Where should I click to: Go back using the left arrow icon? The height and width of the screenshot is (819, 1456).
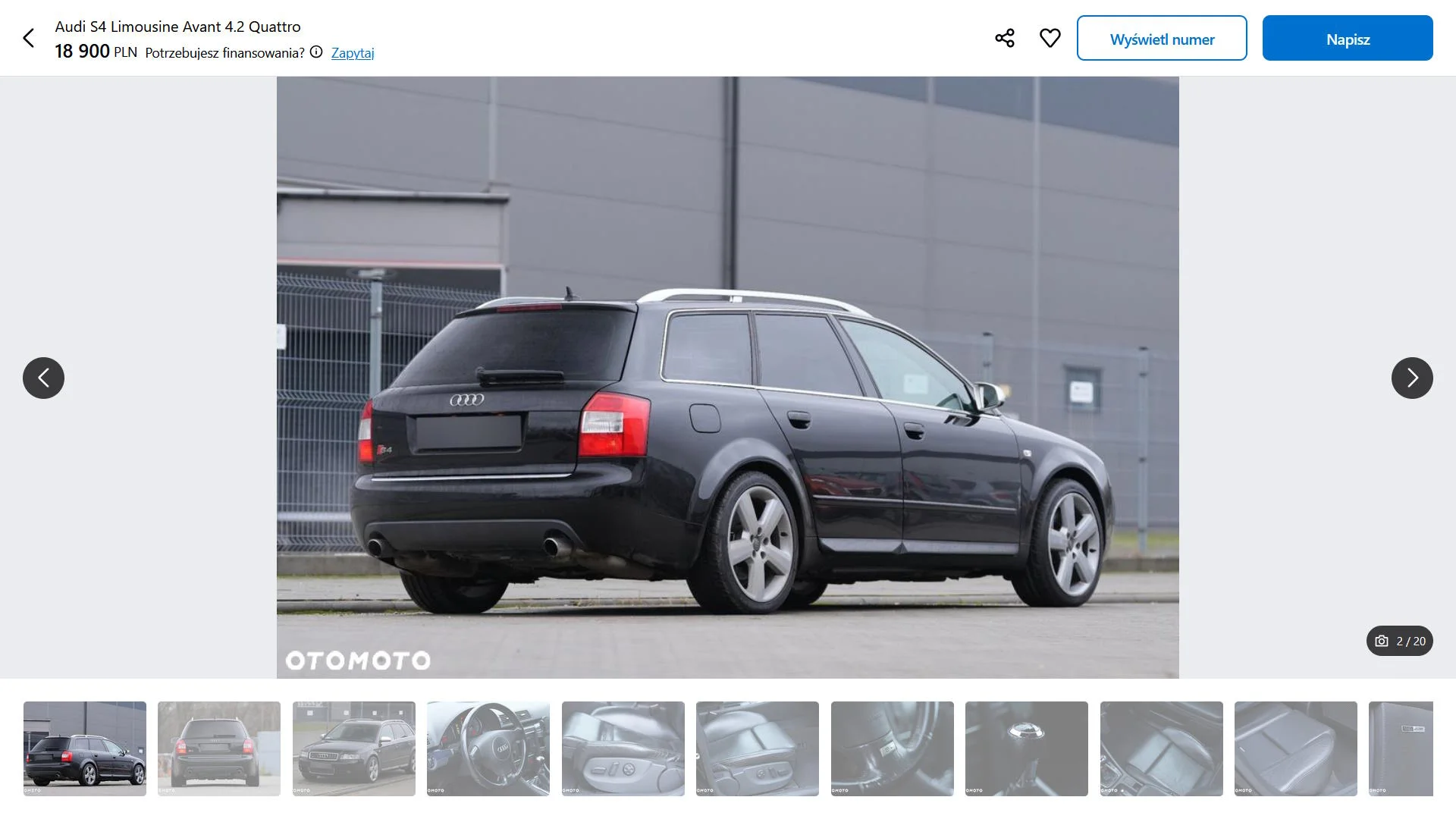[x=29, y=38]
